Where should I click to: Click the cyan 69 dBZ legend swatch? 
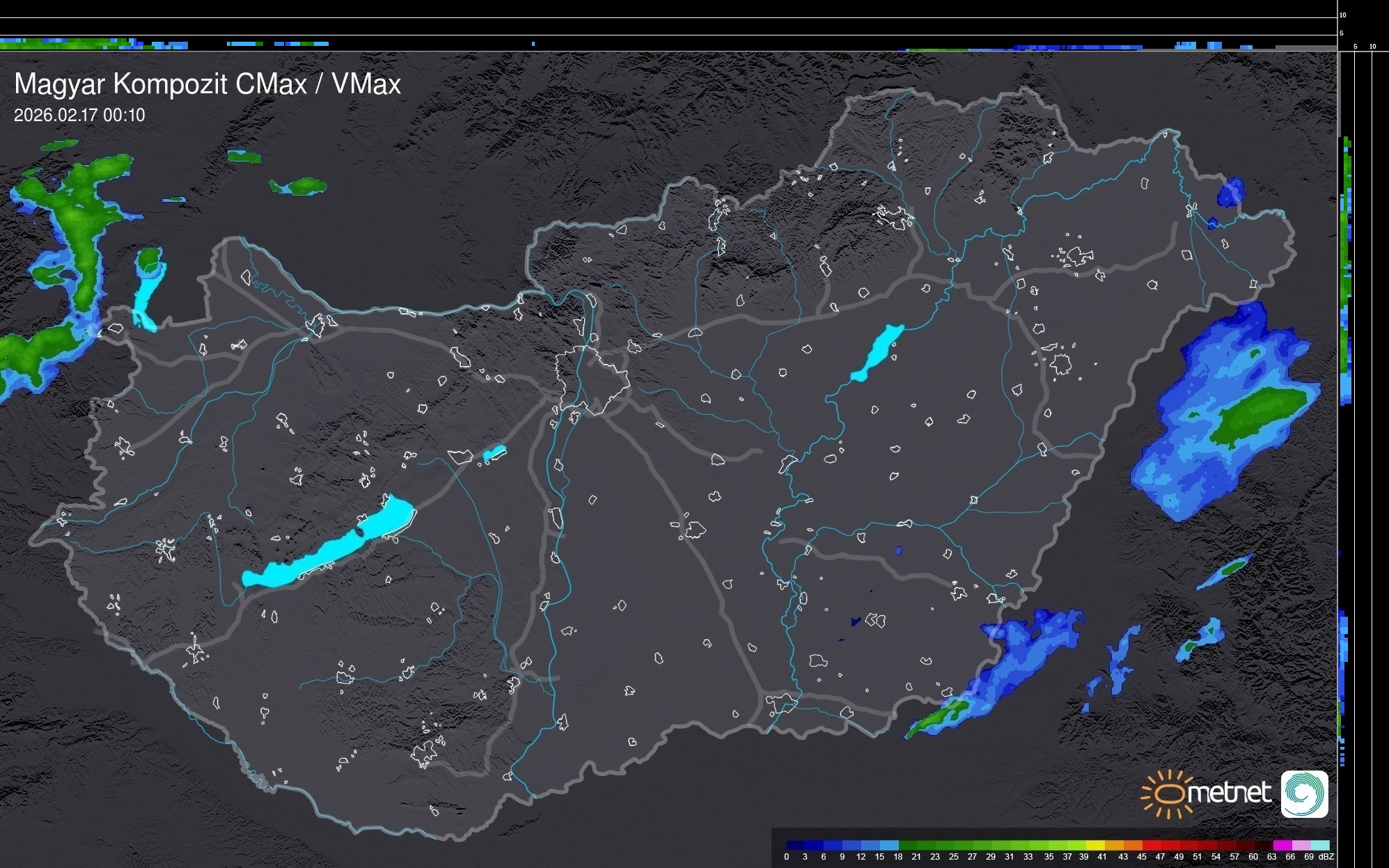(x=1320, y=846)
